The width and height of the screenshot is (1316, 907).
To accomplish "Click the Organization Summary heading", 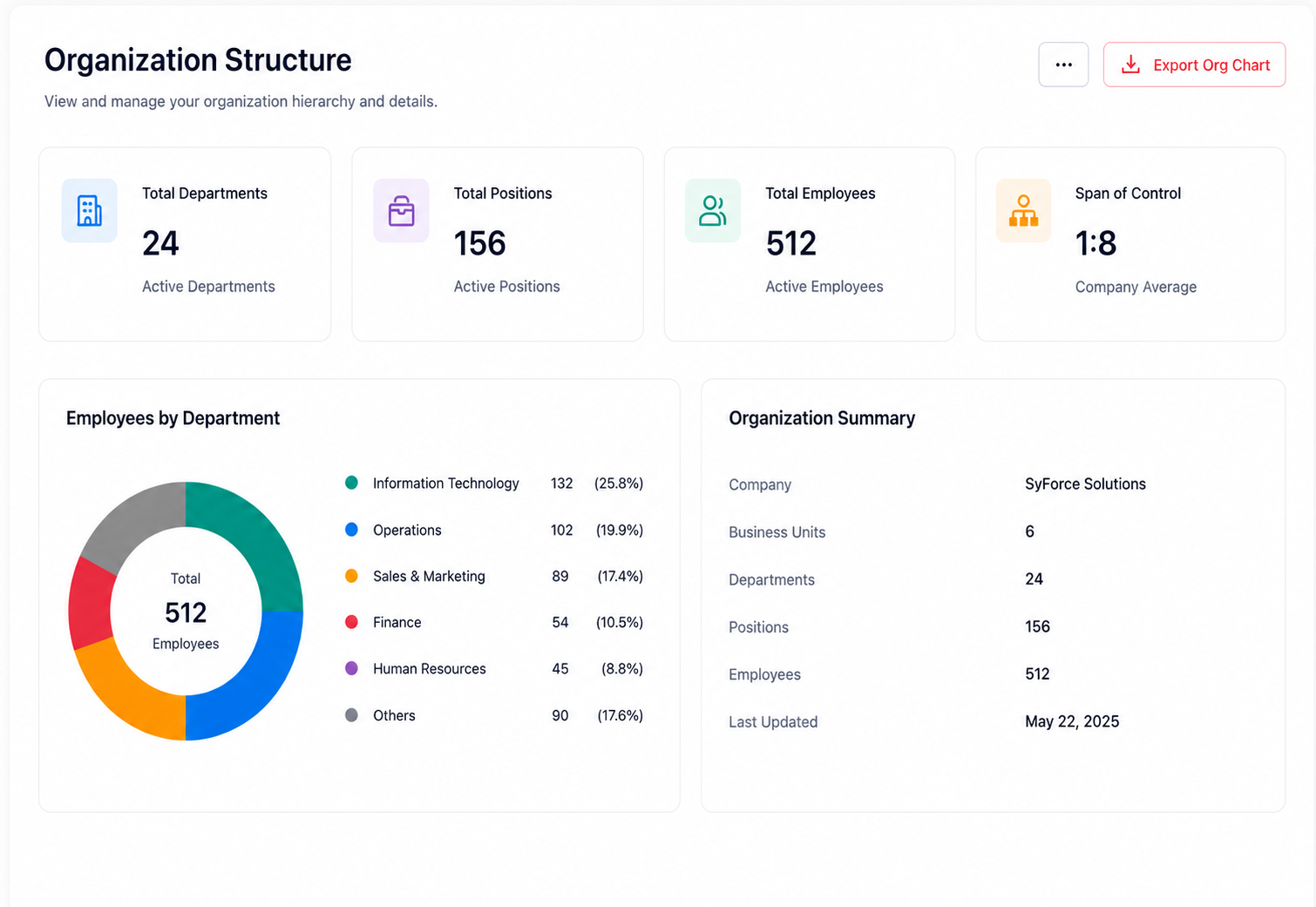I will coord(822,418).
